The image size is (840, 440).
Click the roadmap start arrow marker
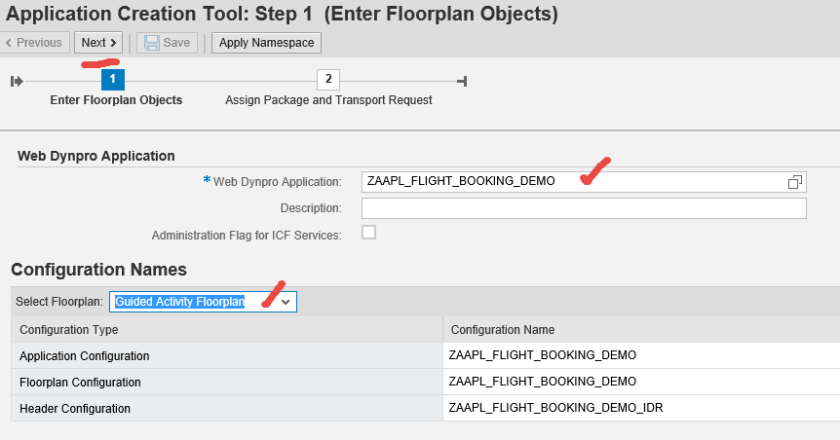pos(17,81)
